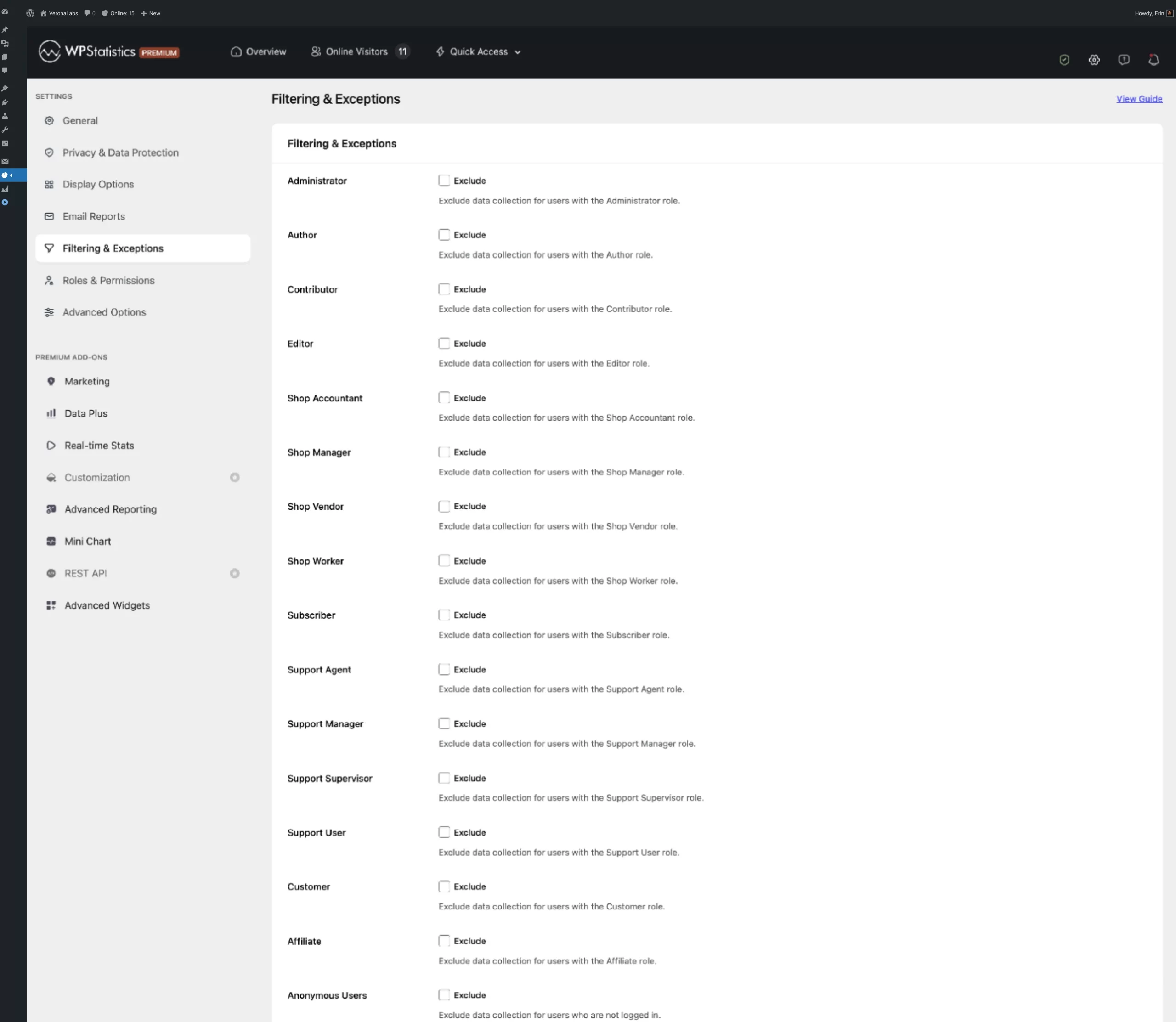Open Email Reports settings
Viewport: 1176px width, 1022px height.
click(142, 216)
